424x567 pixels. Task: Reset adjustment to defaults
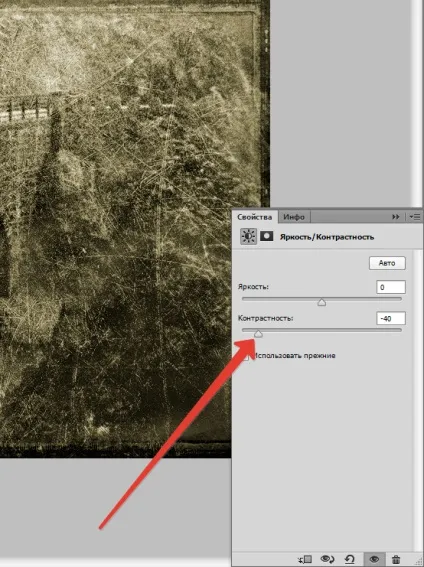pyautogui.click(x=350, y=559)
